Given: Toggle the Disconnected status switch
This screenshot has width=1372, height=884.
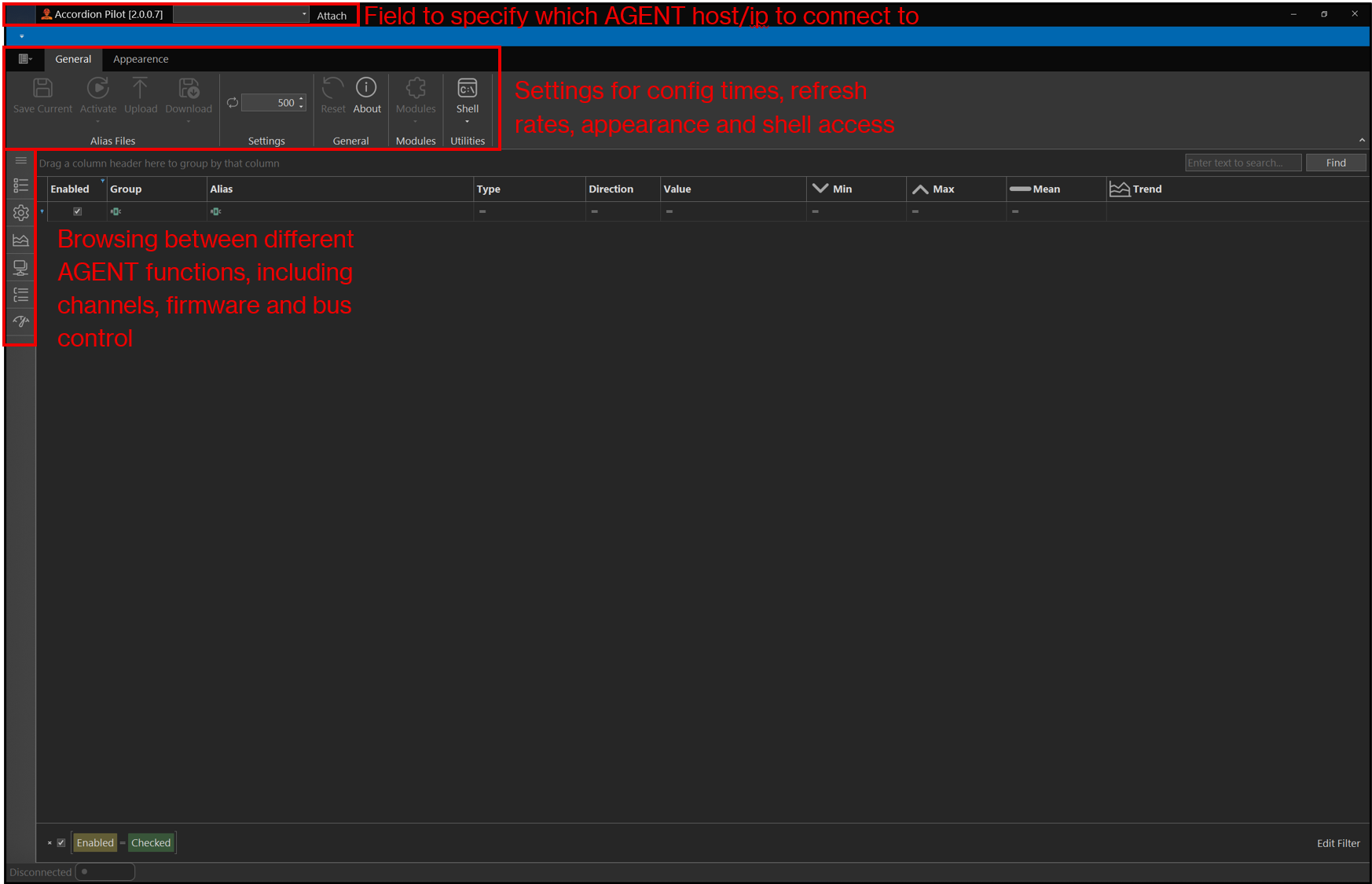Looking at the screenshot, I should pyautogui.click(x=105, y=872).
